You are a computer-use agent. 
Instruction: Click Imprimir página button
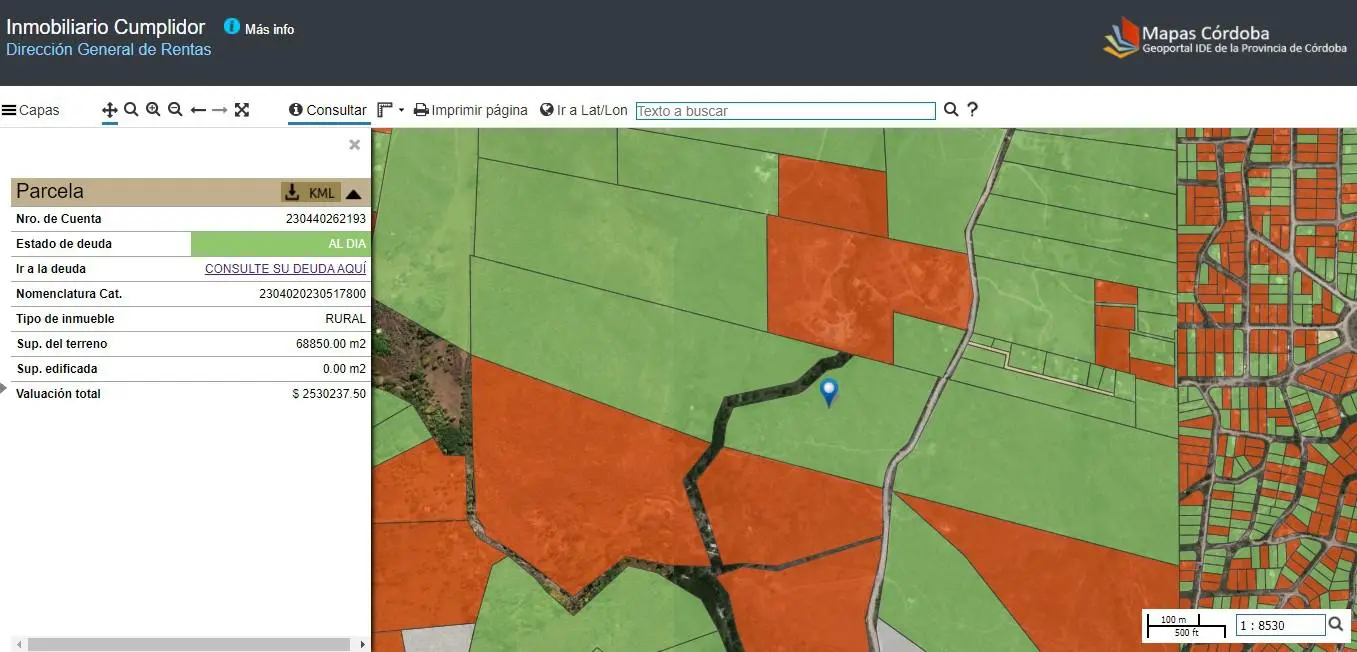pyautogui.click(x=471, y=110)
